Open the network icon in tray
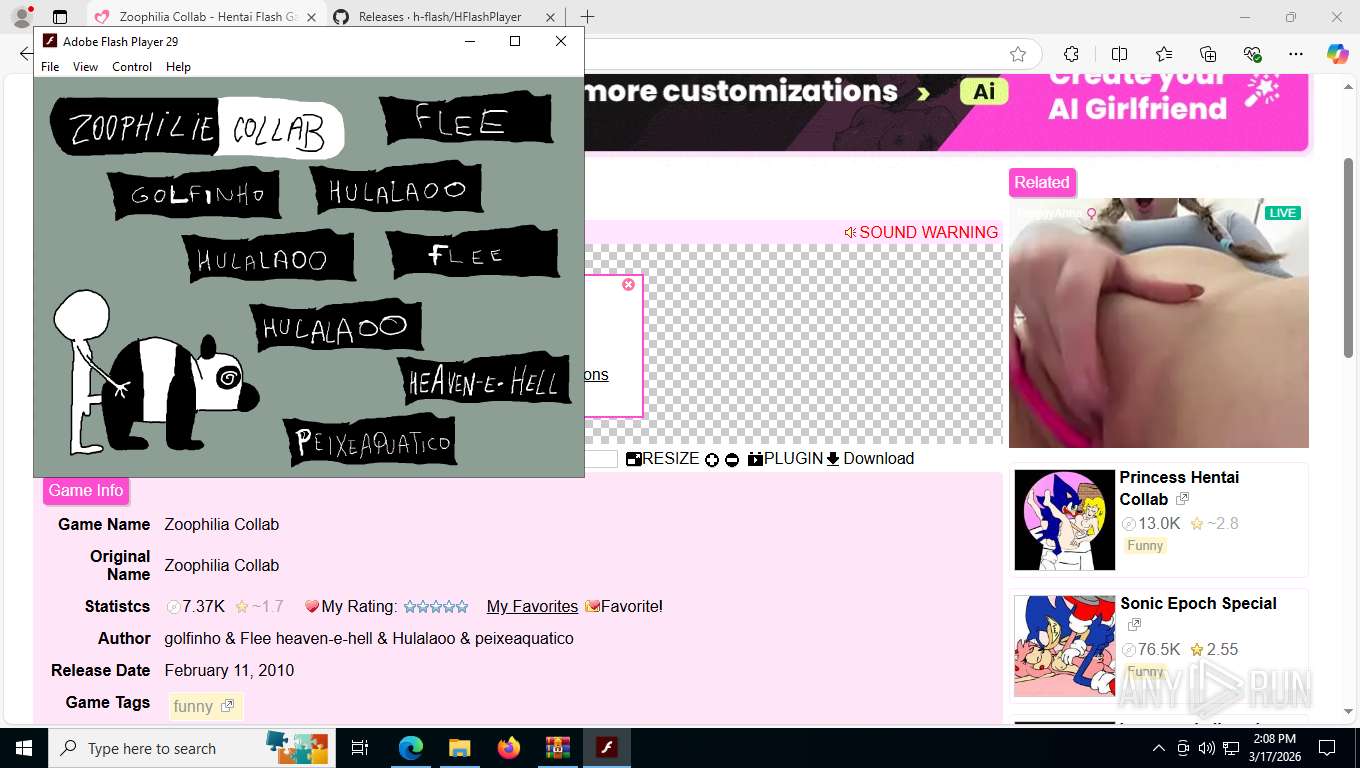This screenshot has width=1360, height=768. (1231, 748)
